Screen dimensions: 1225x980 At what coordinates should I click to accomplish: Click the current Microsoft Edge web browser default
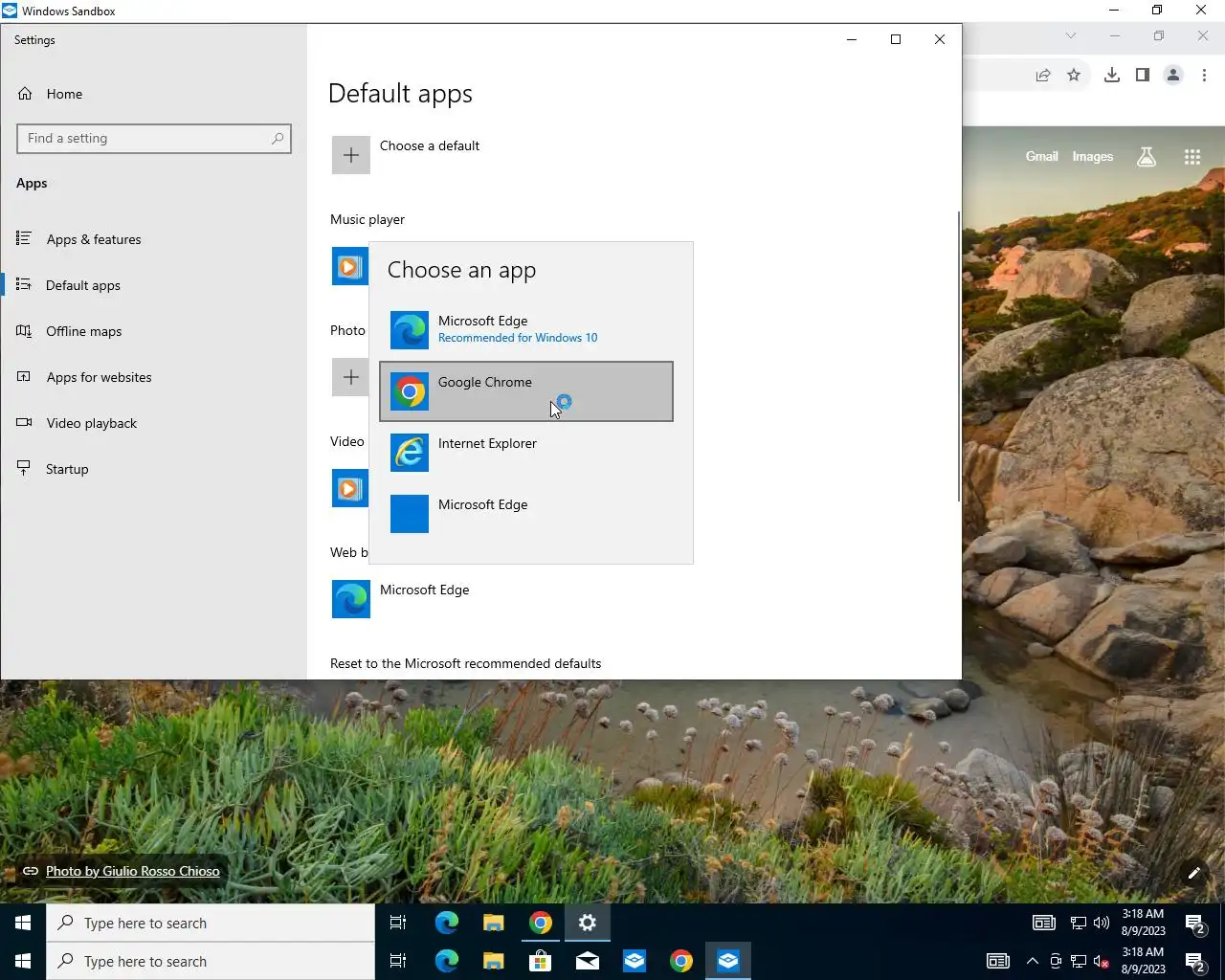click(x=402, y=599)
